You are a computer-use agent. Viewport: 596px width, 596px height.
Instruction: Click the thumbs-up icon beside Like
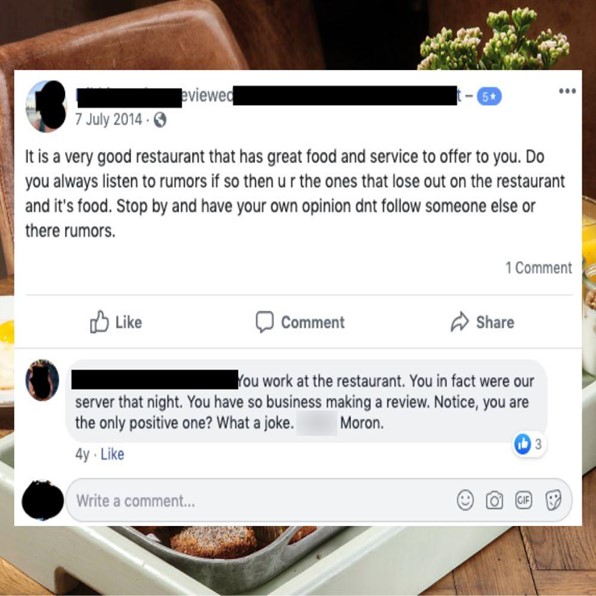pos(99,322)
